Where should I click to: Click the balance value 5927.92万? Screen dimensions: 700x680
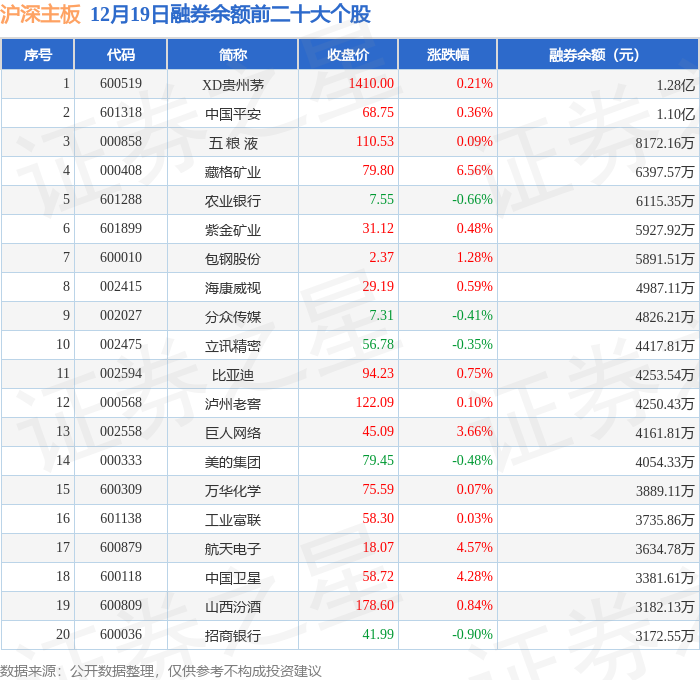[x=665, y=230]
